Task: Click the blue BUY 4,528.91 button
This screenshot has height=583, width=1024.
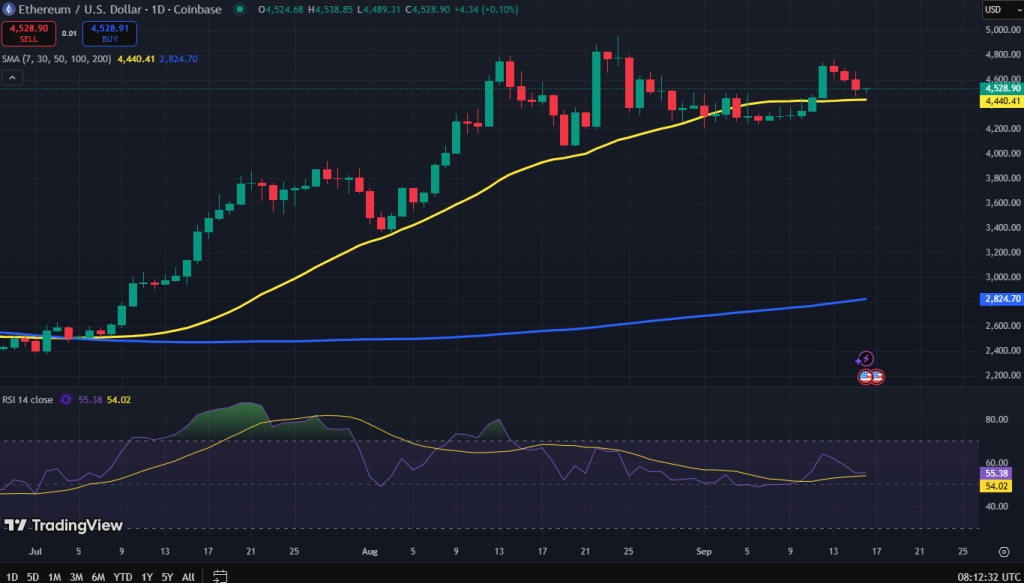Action: 110,33
